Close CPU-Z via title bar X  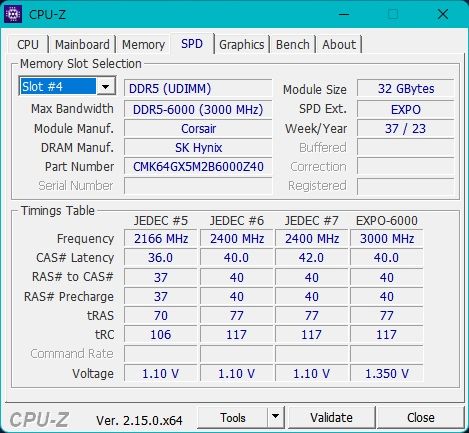[443, 14]
